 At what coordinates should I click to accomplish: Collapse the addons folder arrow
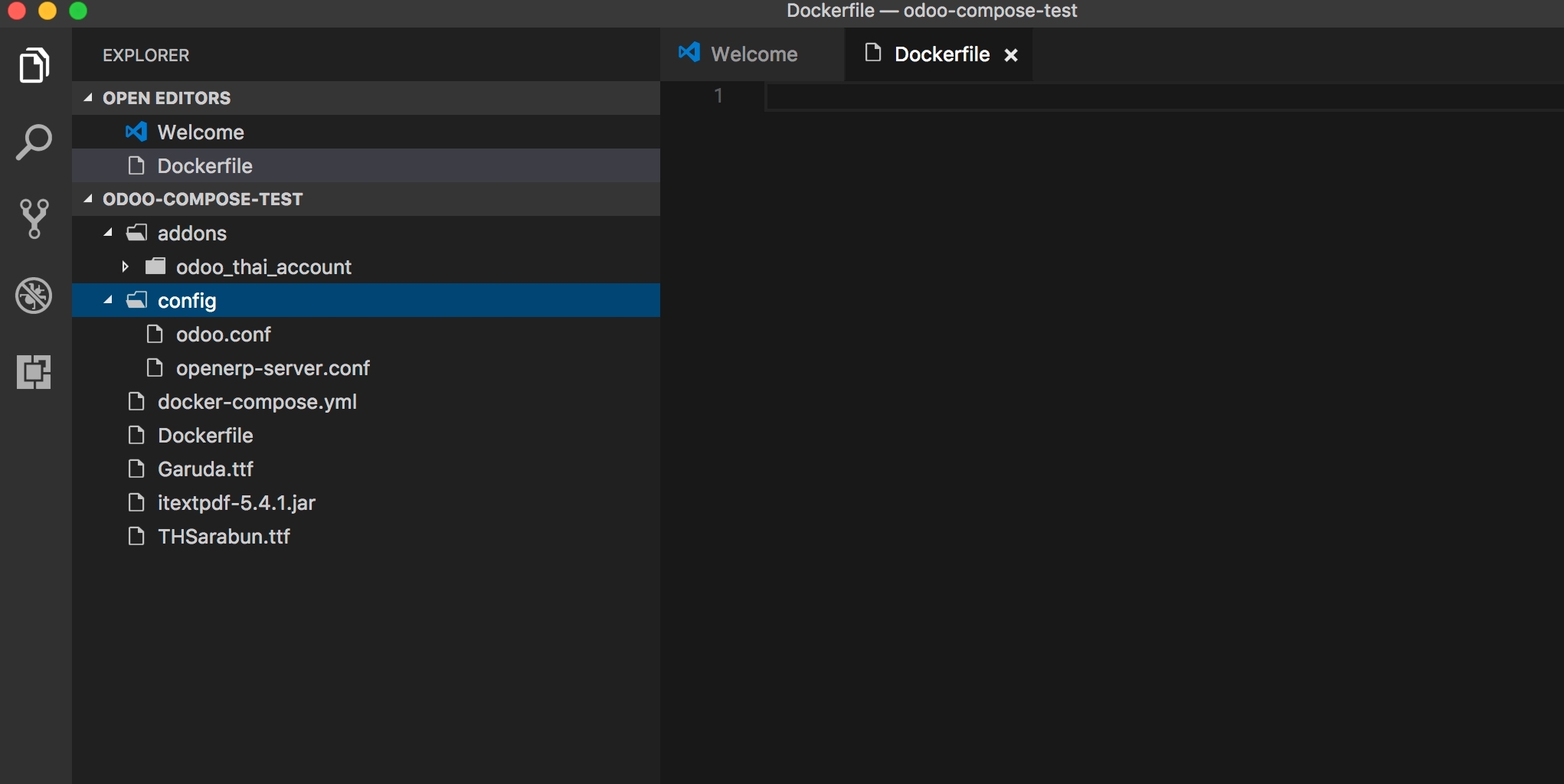[108, 233]
